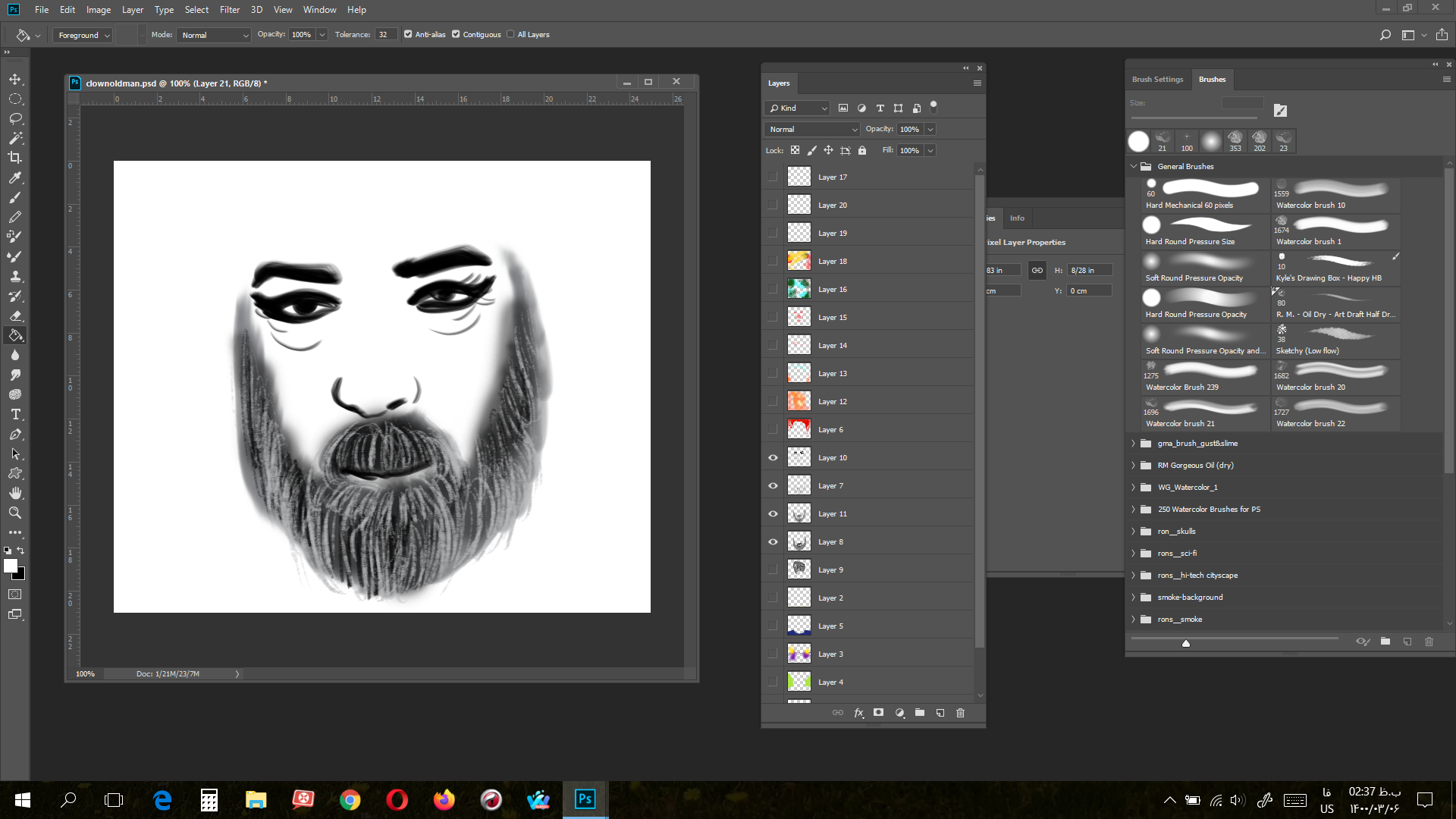Open the Opacity dropdown in options bar
The image size is (1456, 819).
pyautogui.click(x=322, y=35)
